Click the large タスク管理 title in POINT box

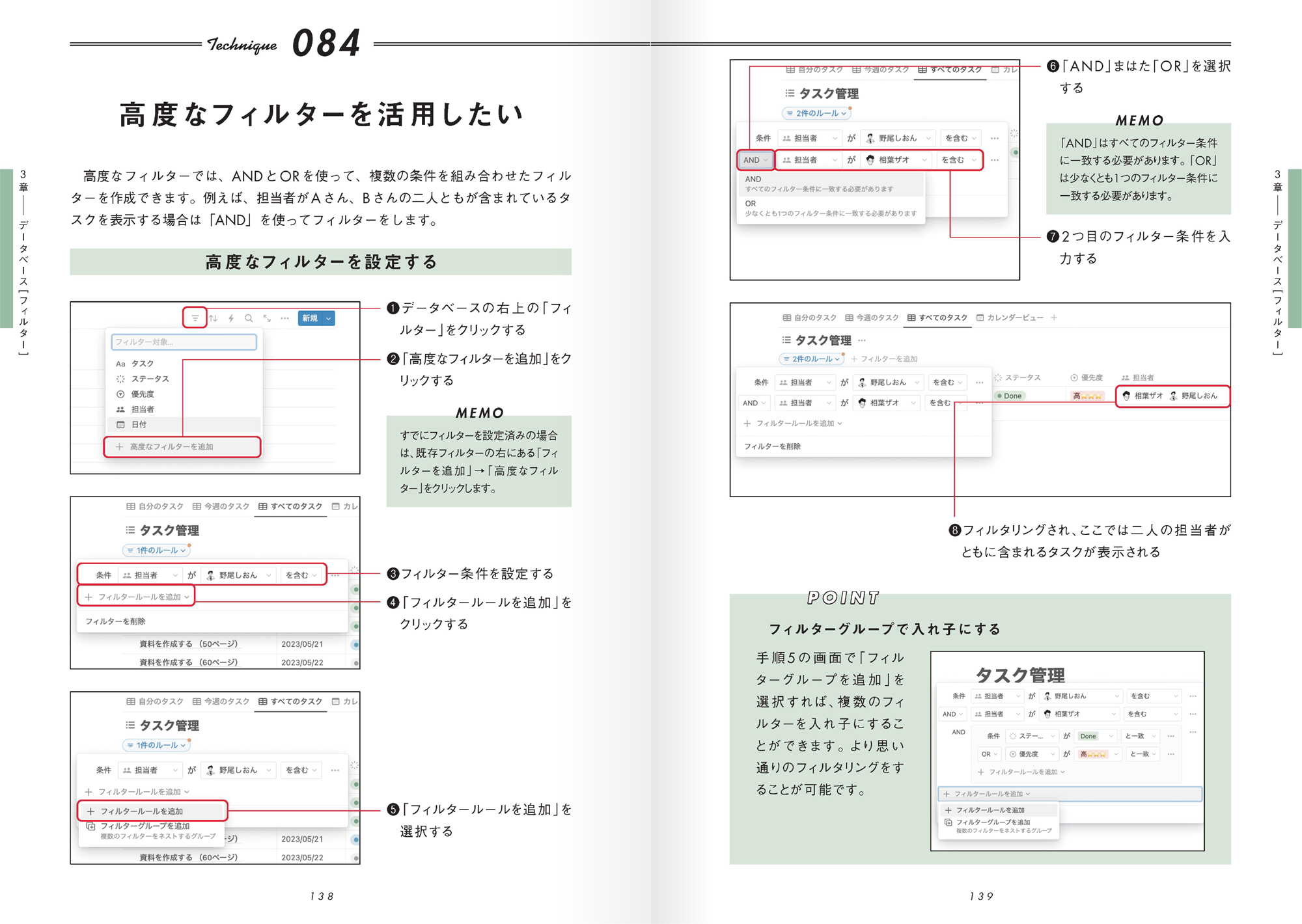tap(1020, 675)
